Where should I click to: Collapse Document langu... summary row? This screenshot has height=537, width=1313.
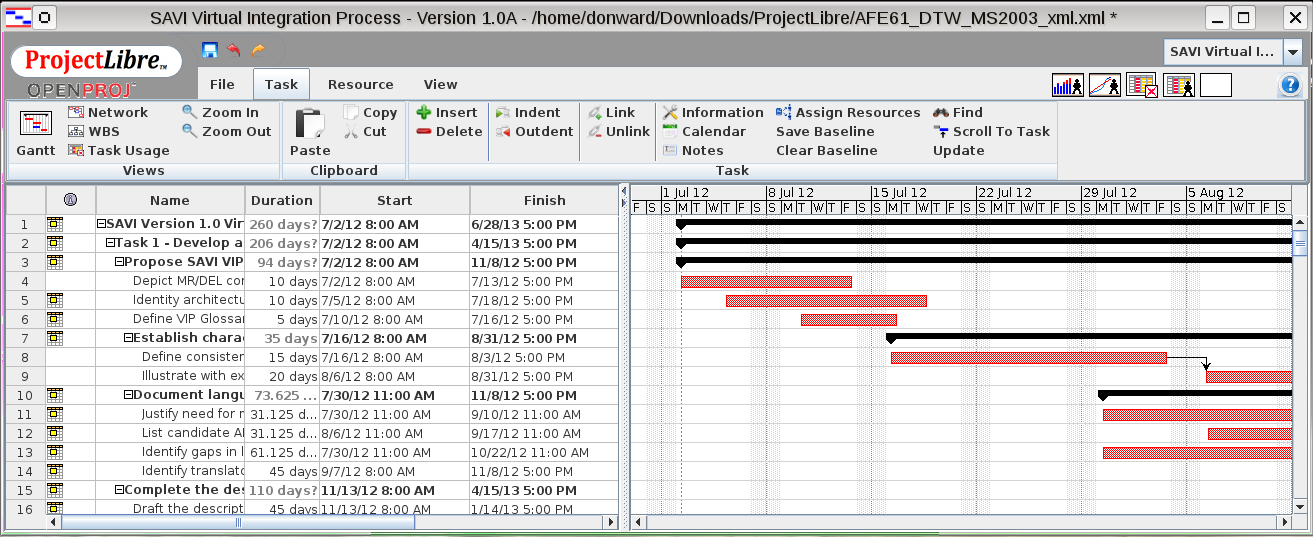128,395
